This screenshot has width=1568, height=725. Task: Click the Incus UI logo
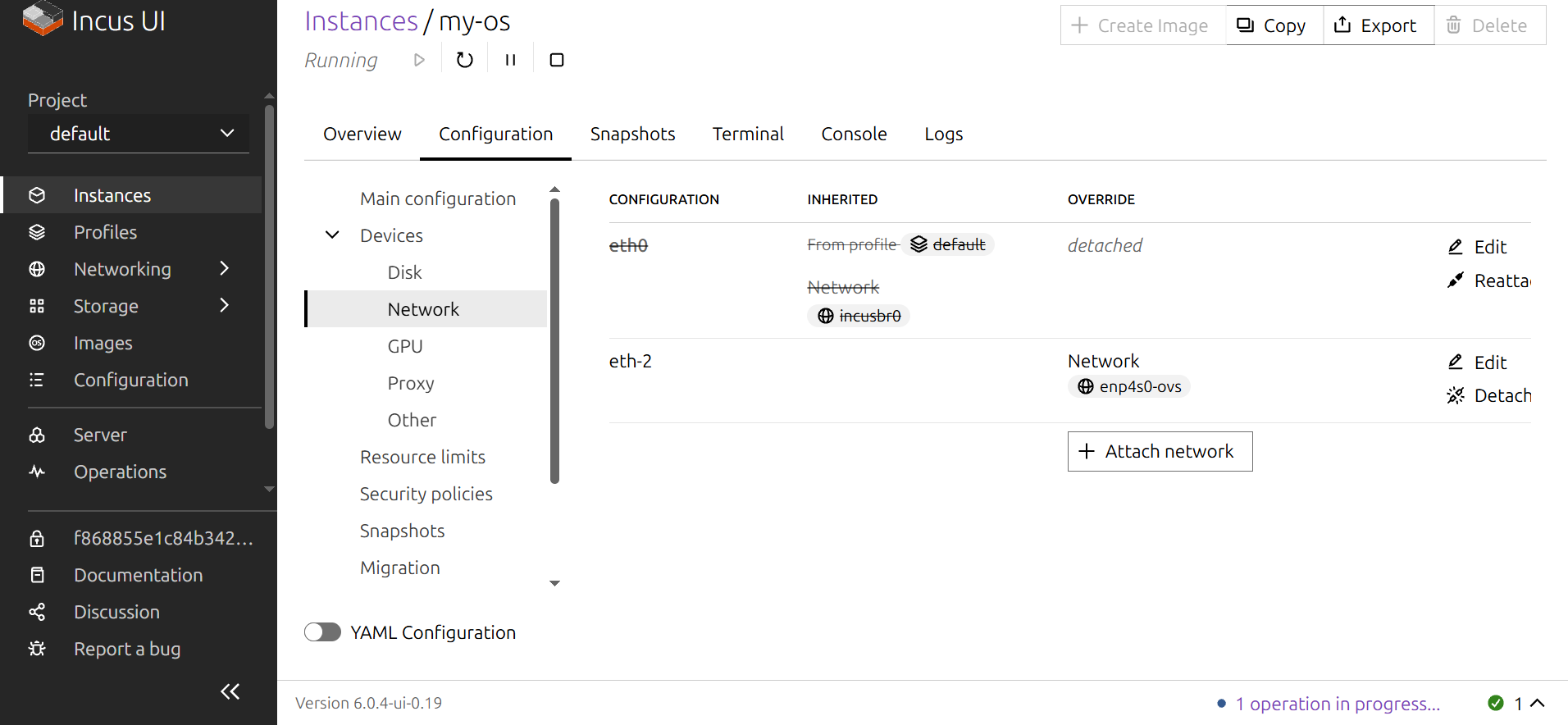pos(94,21)
